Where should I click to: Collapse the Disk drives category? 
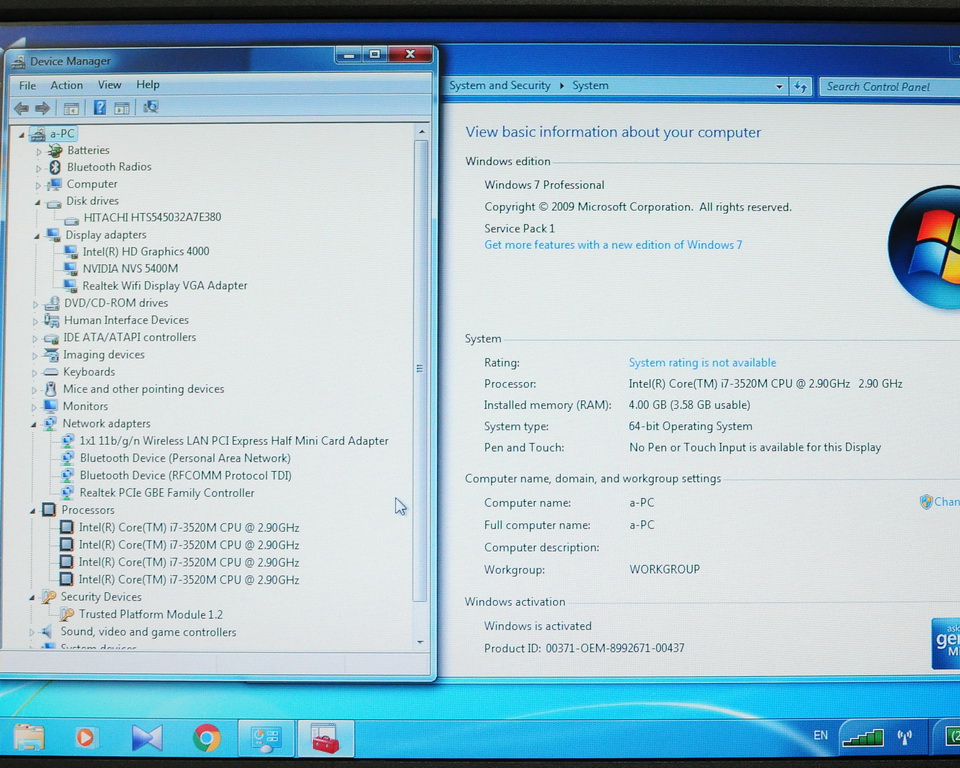click(37, 201)
